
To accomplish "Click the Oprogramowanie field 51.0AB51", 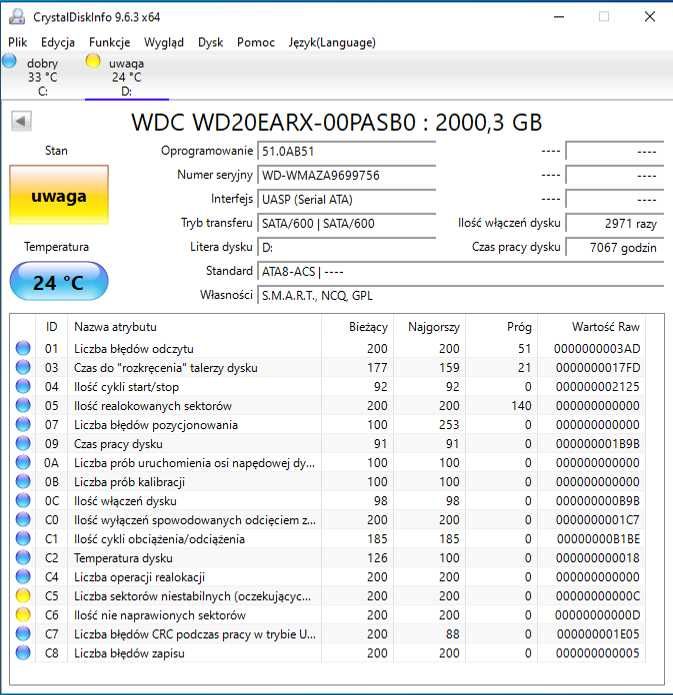I will point(347,151).
